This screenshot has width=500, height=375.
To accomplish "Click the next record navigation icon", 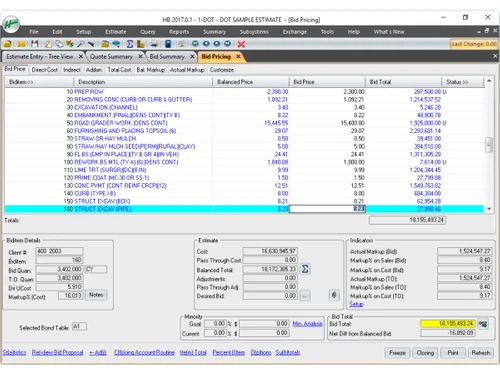I will tap(217, 44).
